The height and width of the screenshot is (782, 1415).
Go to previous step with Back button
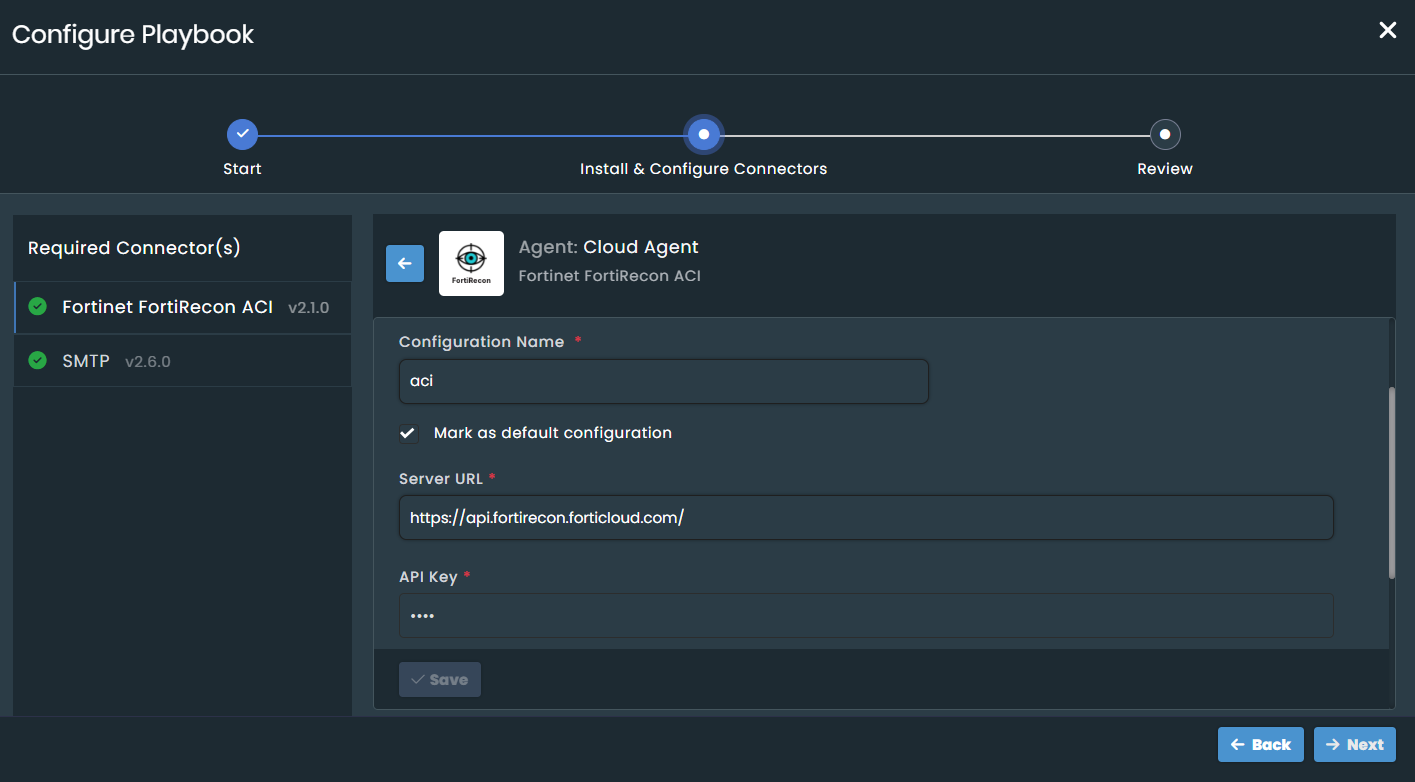tap(1260, 745)
